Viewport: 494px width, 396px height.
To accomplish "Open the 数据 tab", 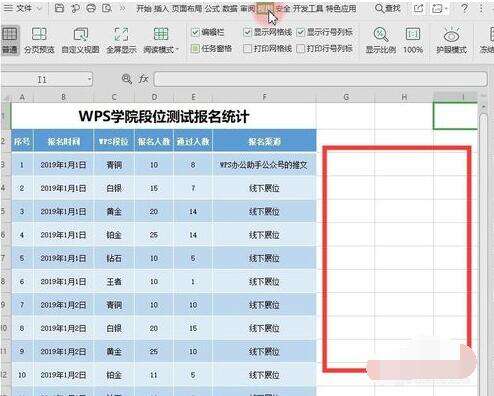I will coord(230,8).
